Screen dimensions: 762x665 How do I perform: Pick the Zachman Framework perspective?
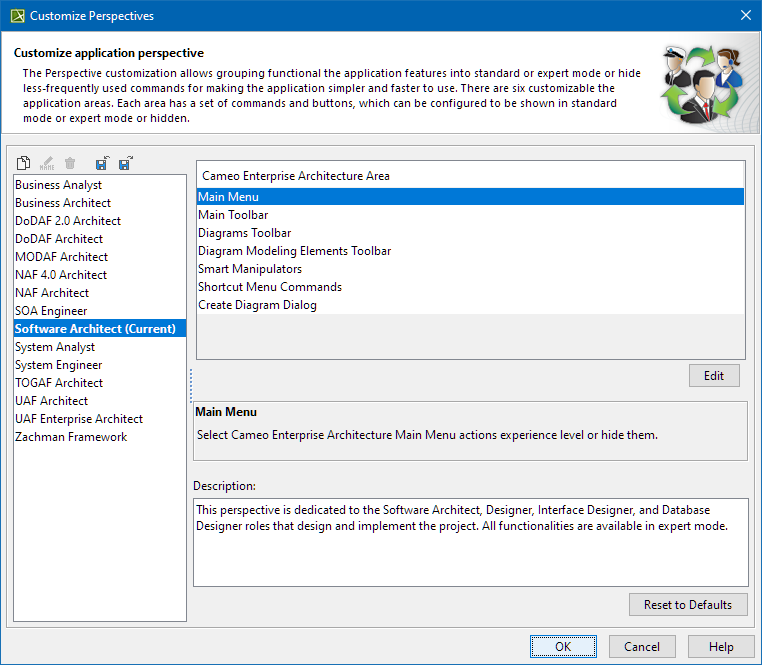(100, 437)
